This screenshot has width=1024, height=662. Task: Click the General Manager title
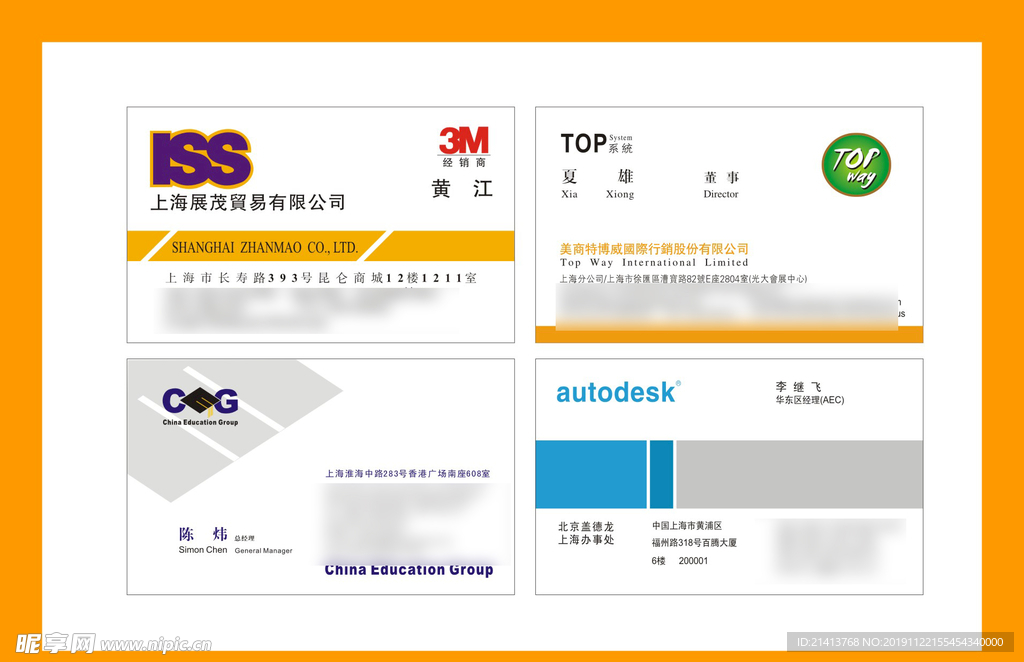tap(263, 550)
